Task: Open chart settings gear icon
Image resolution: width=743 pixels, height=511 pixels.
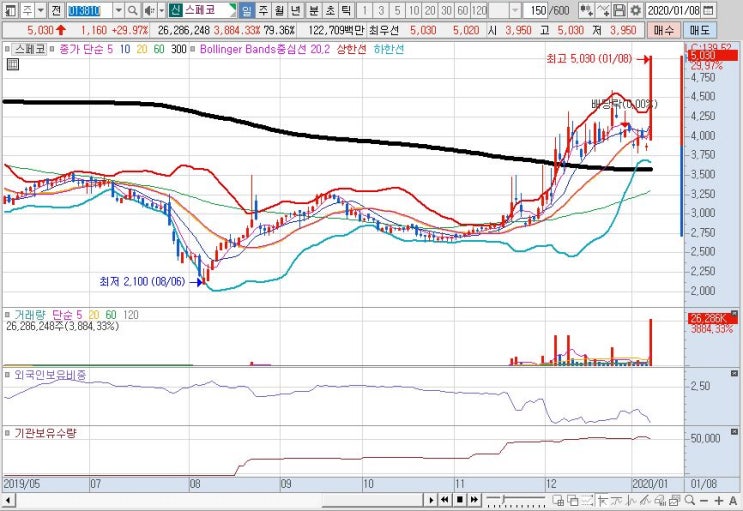Action: coord(635,10)
